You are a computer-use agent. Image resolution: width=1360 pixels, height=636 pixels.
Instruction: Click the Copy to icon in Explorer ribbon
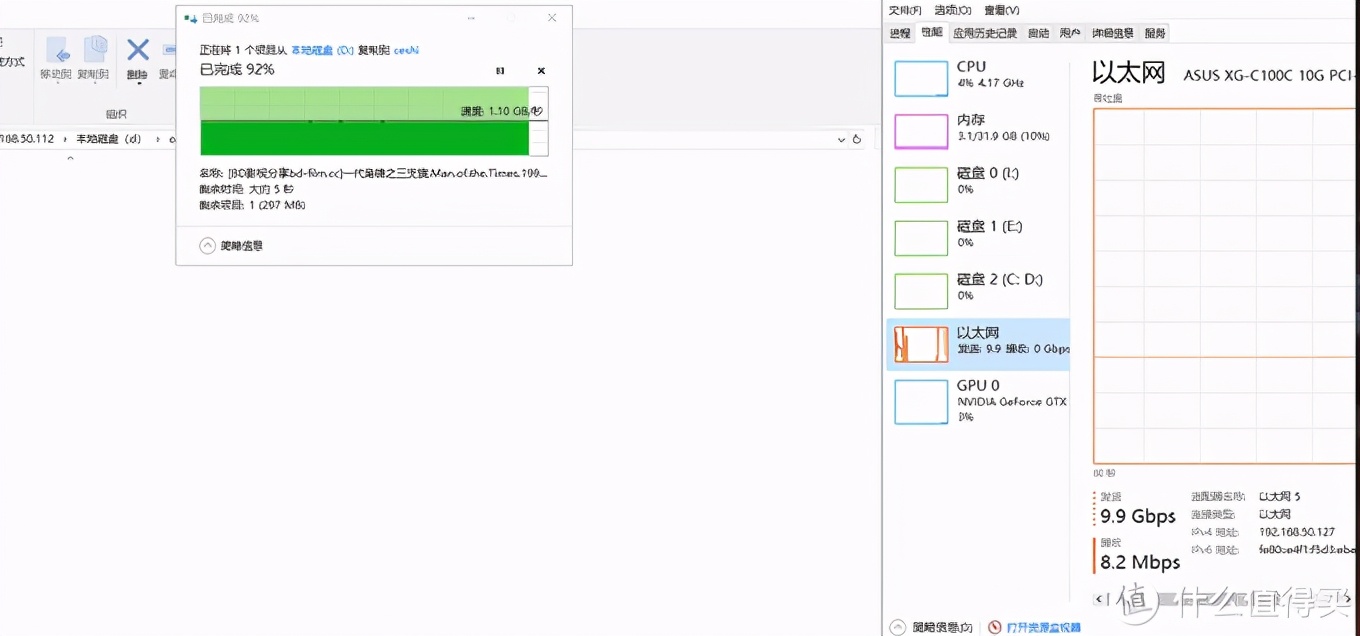[94, 50]
